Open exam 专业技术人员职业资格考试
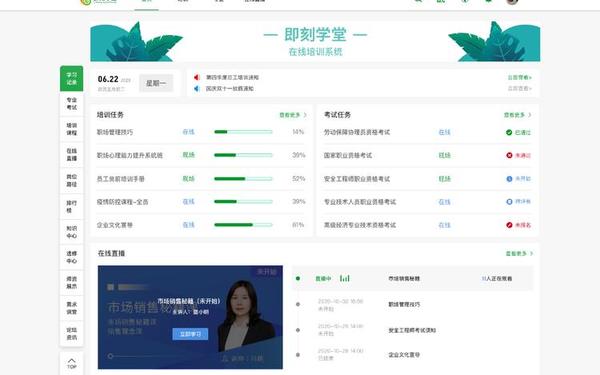Screen dimensions: 600x375 (360, 202)
